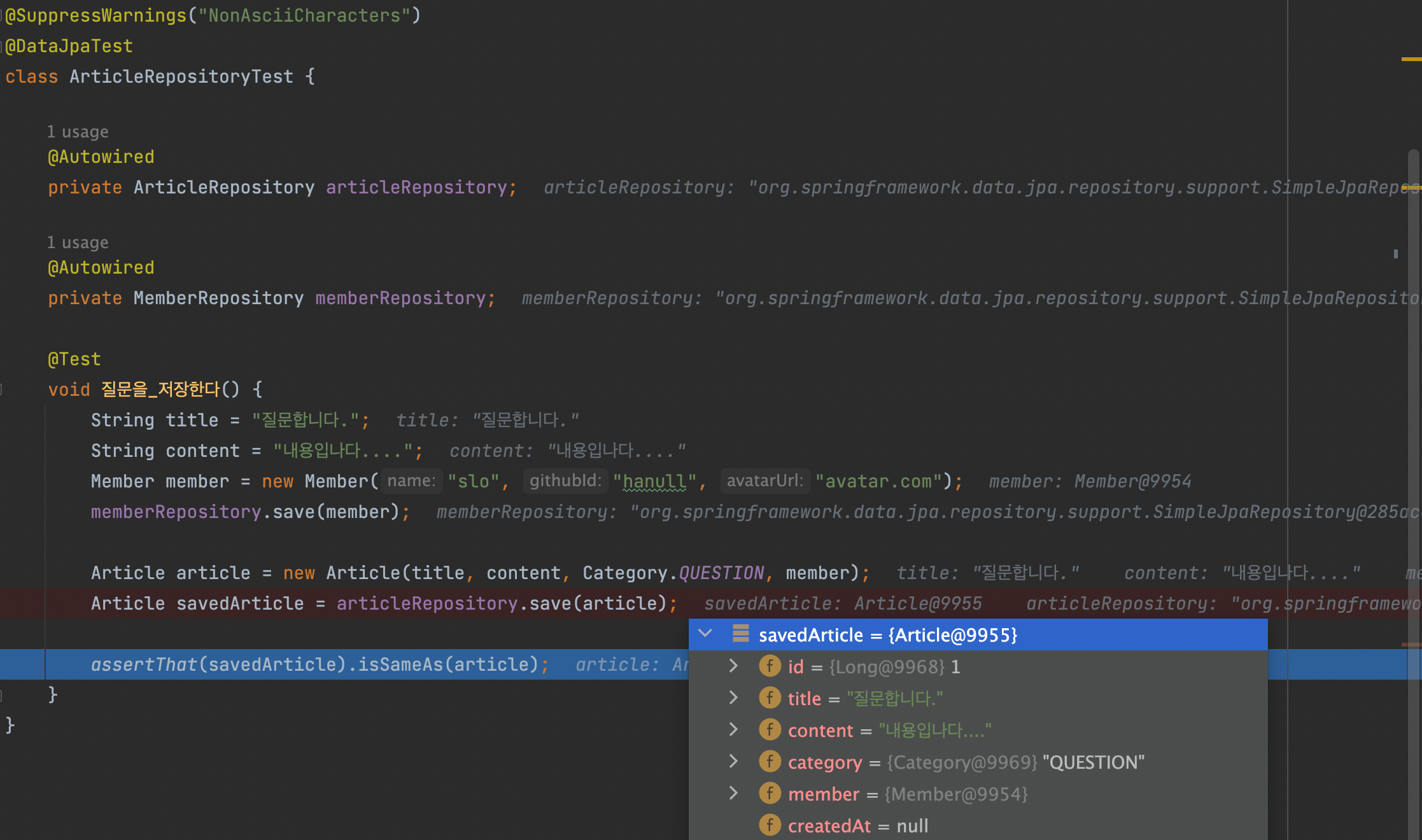Click the field icon beside member
1422x840 pixels.
tap(770, 794)
